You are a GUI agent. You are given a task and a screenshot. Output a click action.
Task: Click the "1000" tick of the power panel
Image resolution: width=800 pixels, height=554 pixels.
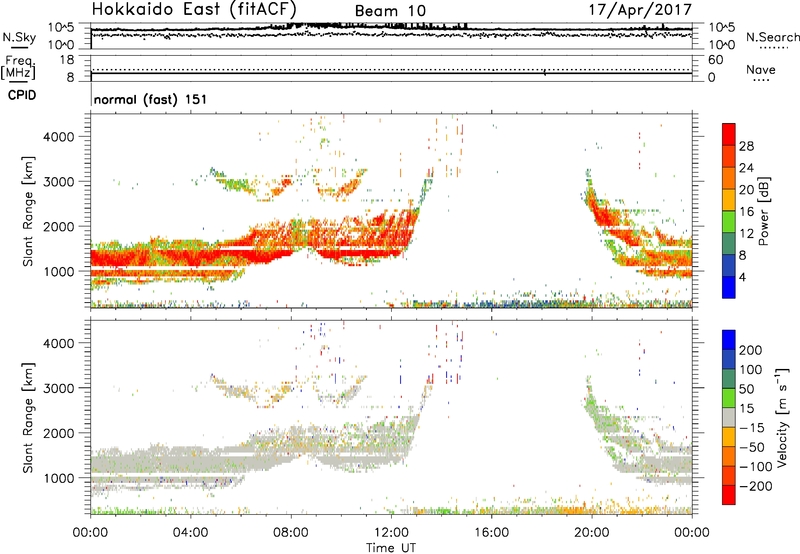tap(59, 271)
